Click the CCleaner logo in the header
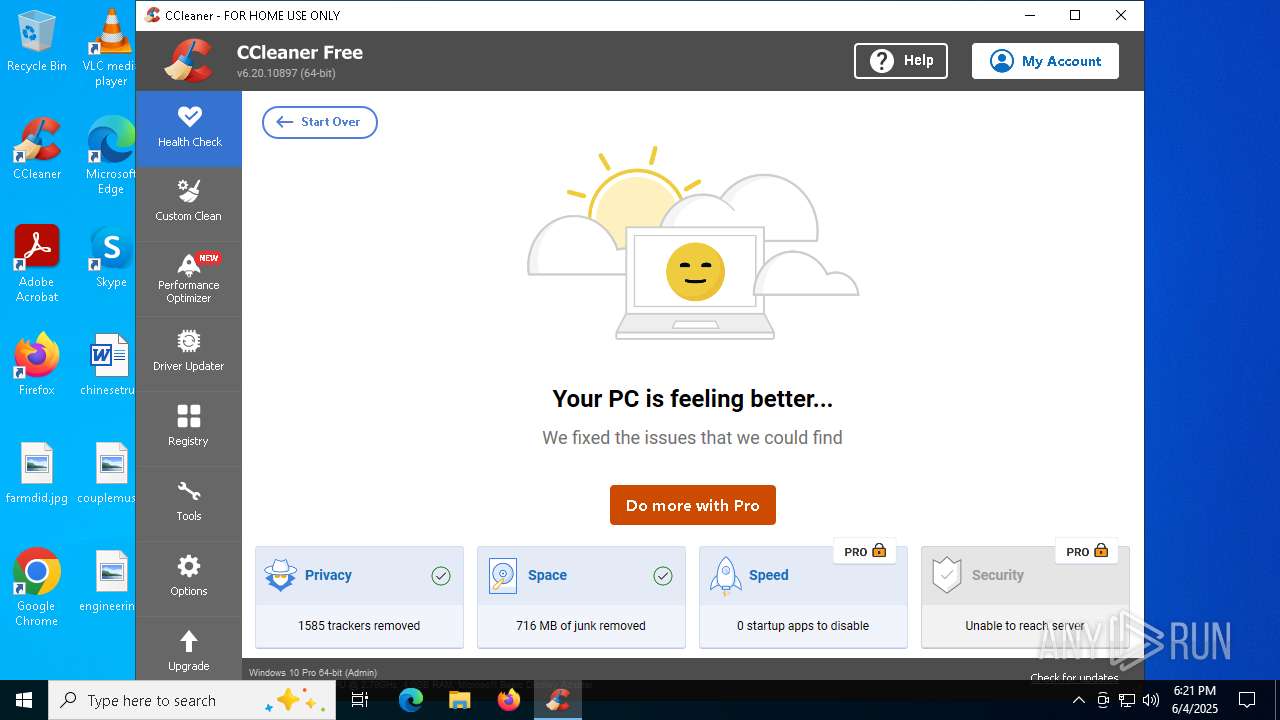The height and width of the screenshot is (720, 1280). [x=189, y=60]
